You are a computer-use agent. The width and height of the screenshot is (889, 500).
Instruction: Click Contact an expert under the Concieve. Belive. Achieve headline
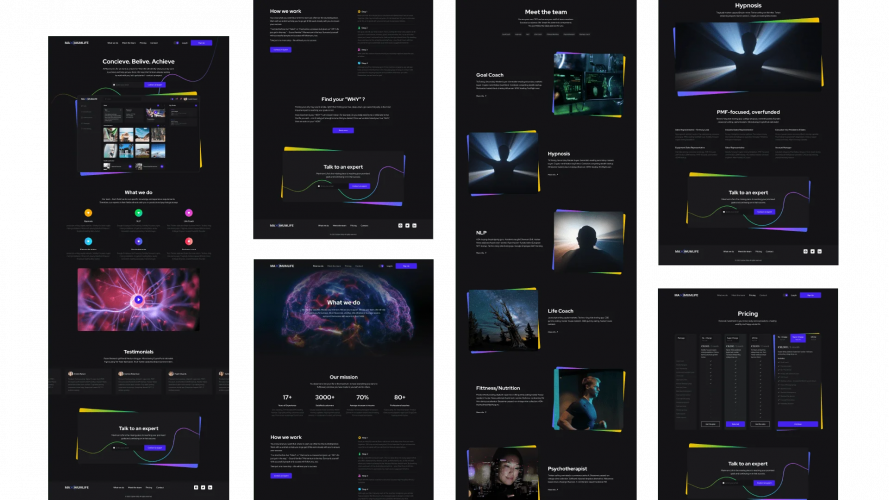coord(154,85)
